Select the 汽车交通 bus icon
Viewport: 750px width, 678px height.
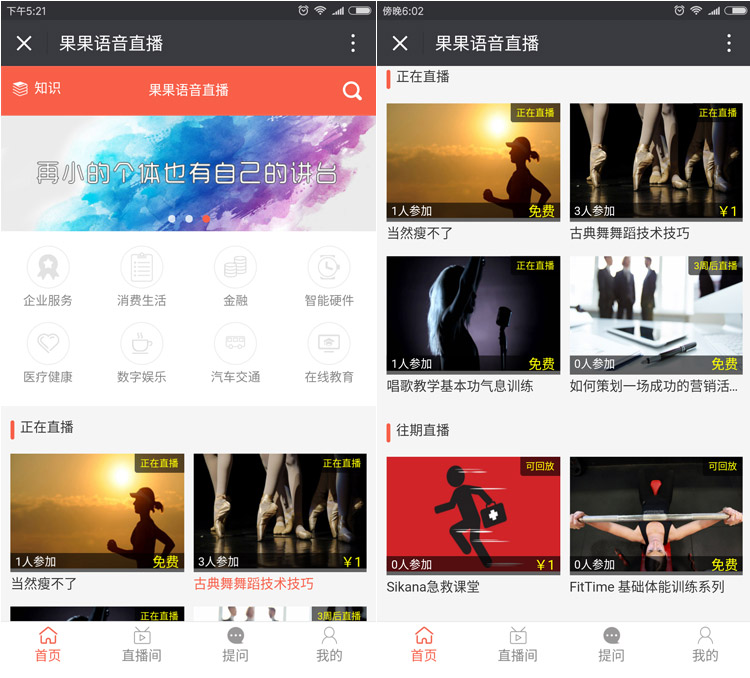tap(235, 343)
